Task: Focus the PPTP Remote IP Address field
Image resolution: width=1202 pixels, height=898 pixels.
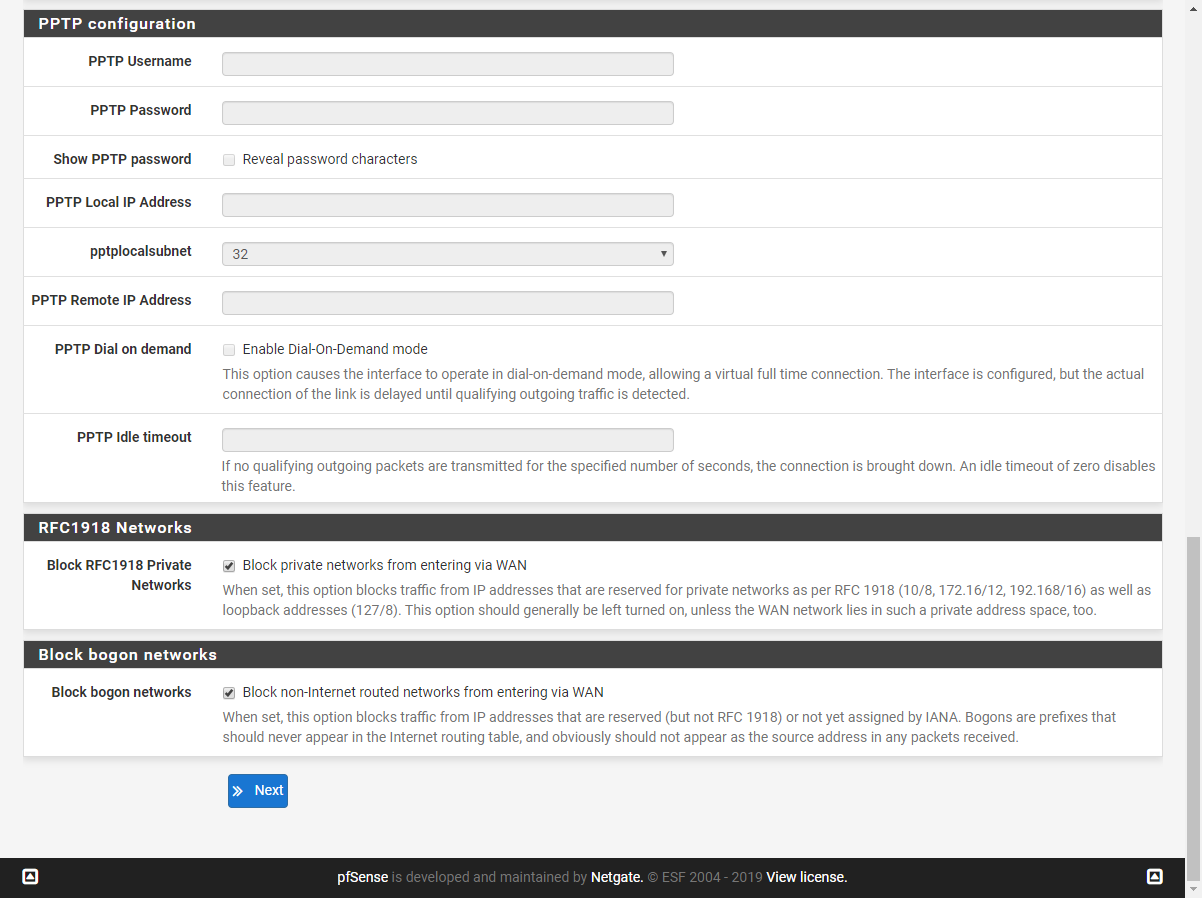Action: pyautogui.click(x=447, y=303)
